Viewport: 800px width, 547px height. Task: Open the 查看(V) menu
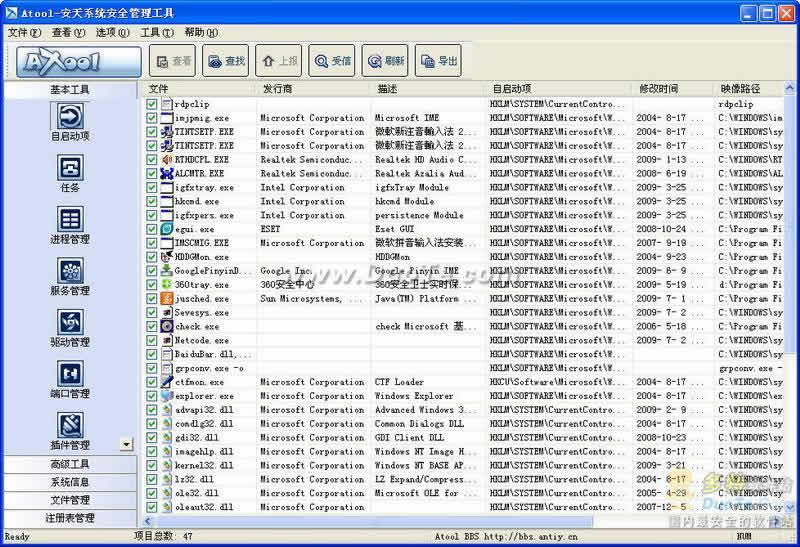coord(68,33)
